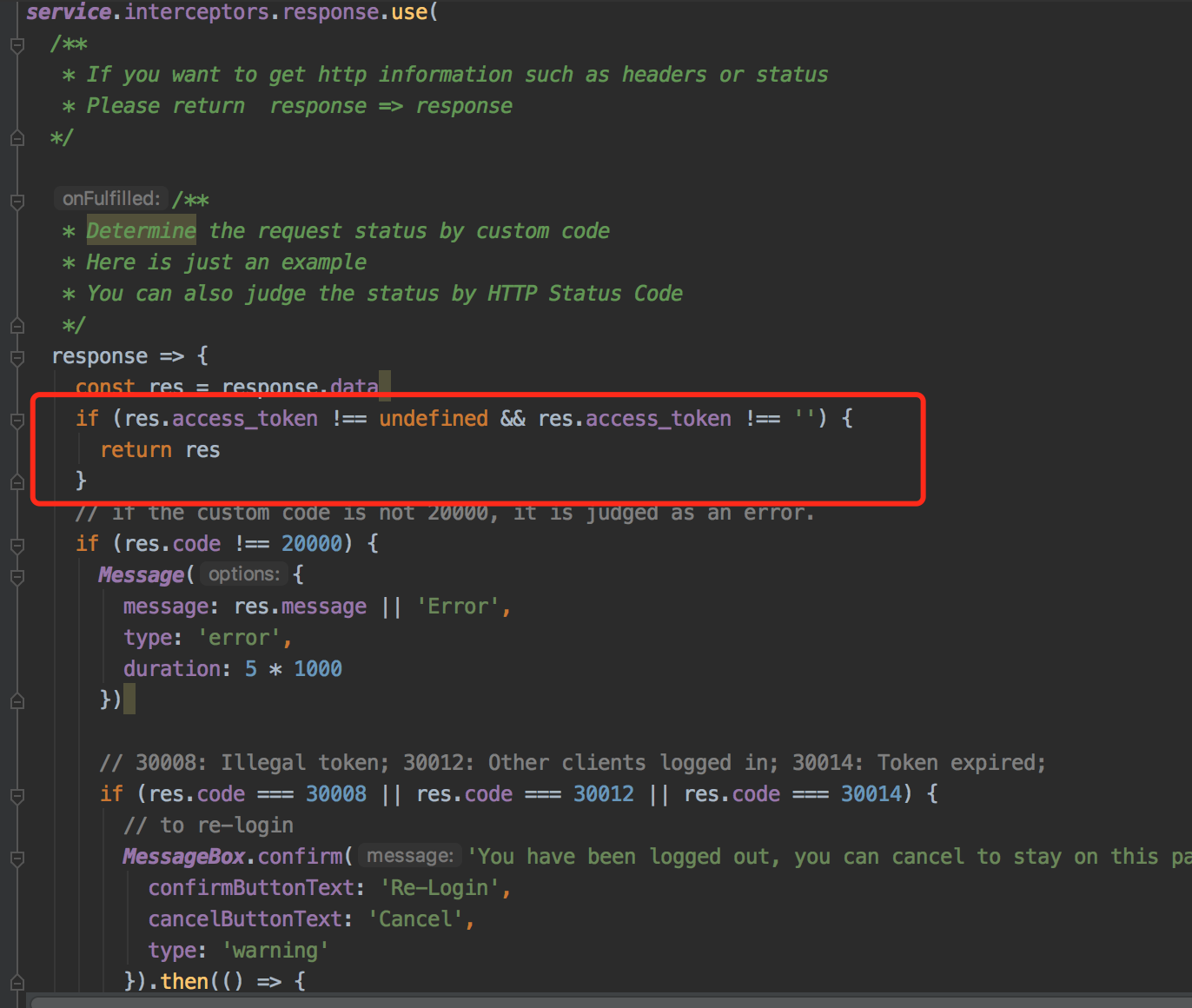Click 'HTTP Status Code' in the comment
This screenshot has height=1008, width=1192.
585,294
